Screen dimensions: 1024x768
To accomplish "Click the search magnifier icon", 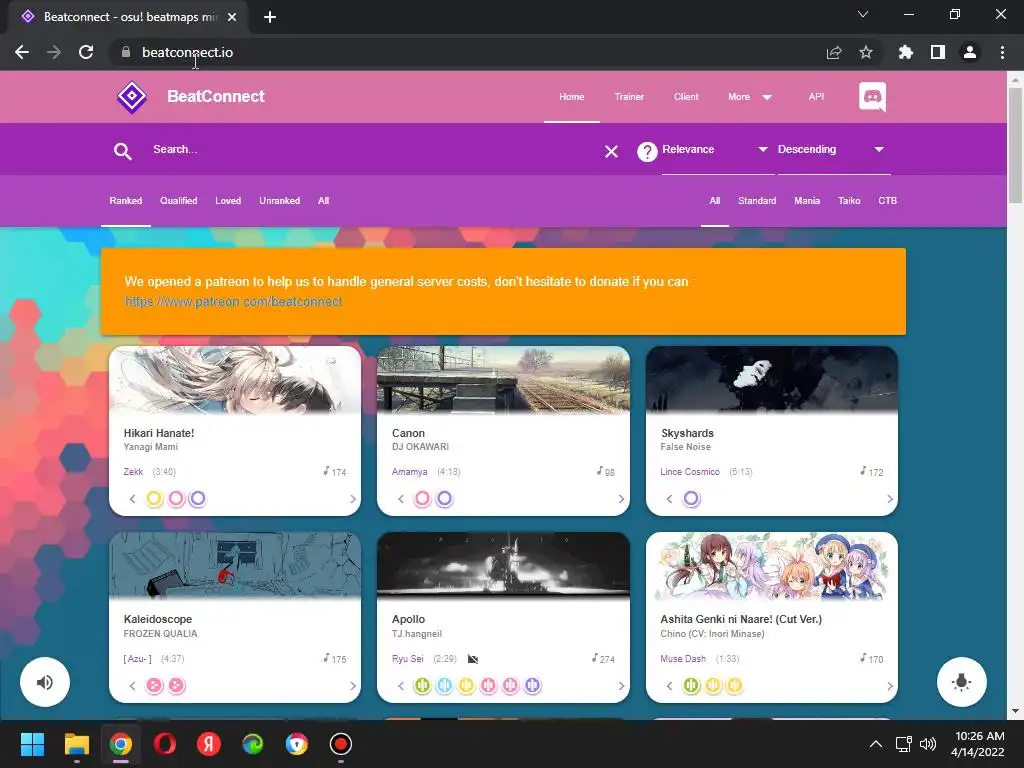I will pos(123,151).
